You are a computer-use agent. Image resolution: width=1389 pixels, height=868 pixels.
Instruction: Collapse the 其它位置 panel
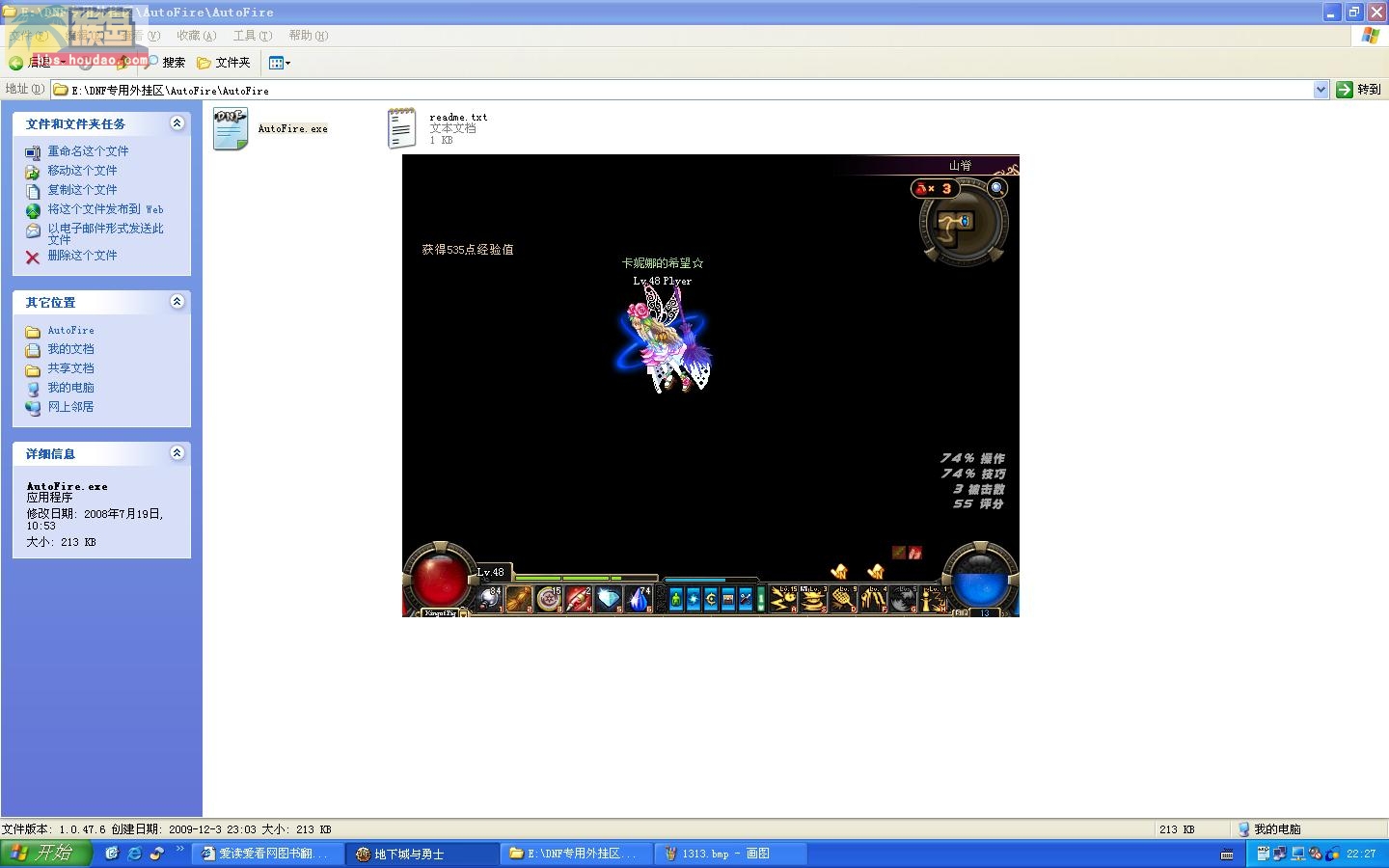coord(177,301)
